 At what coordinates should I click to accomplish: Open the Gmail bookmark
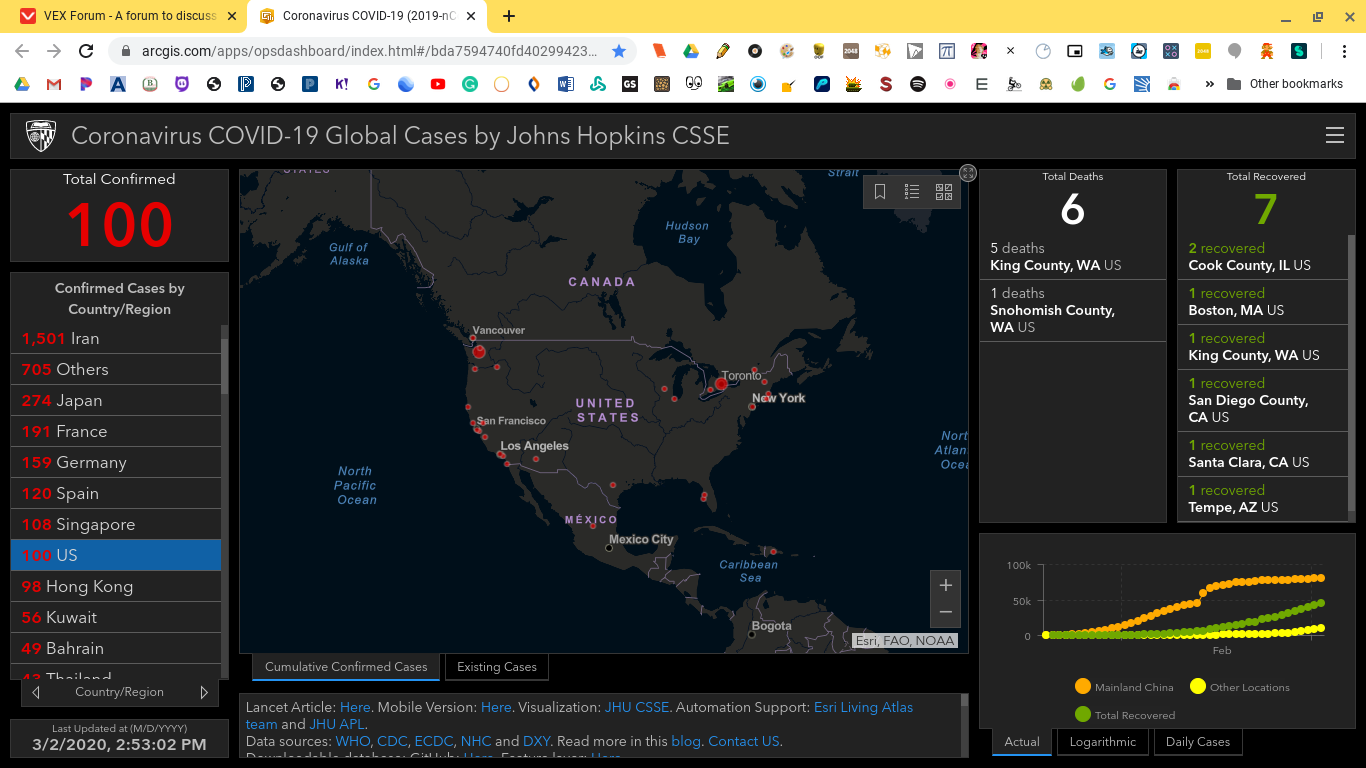pos(54,84)
